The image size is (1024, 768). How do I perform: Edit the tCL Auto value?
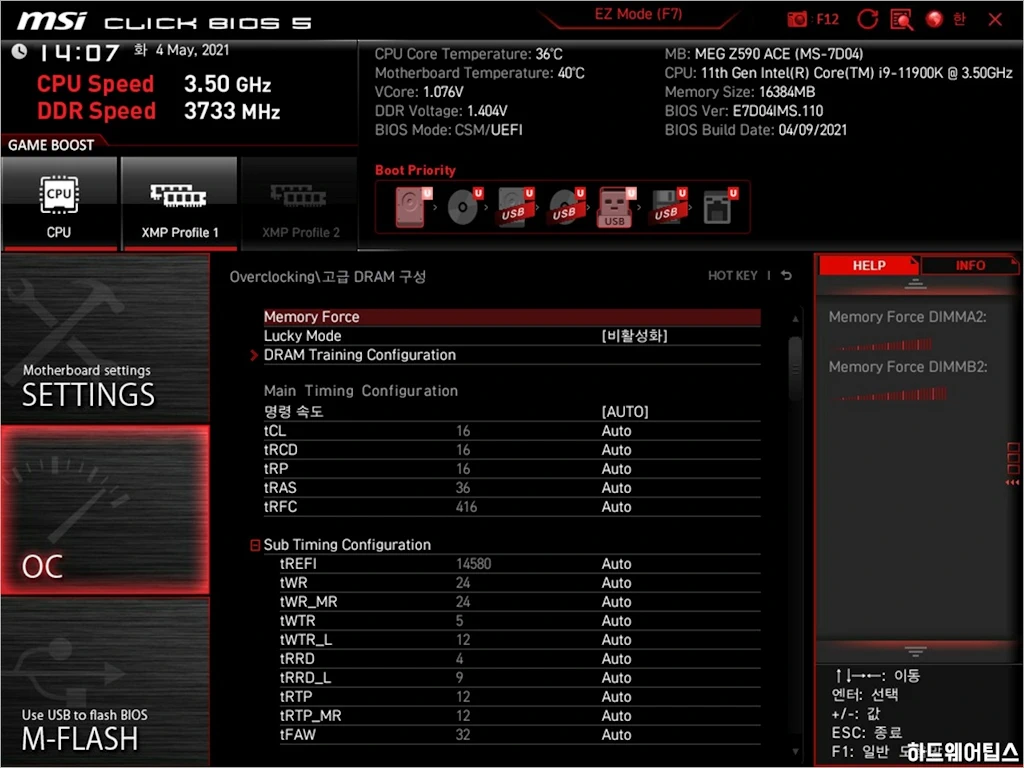[616, 431]
